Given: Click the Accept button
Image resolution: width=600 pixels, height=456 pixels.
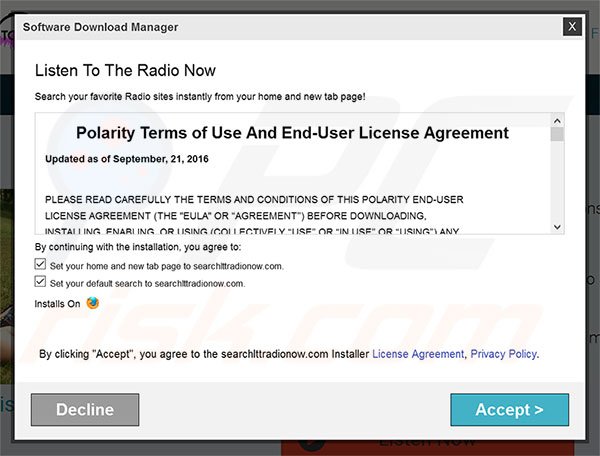Looking at the screenshot, I should pyautogui.click(x=509, y=409).
